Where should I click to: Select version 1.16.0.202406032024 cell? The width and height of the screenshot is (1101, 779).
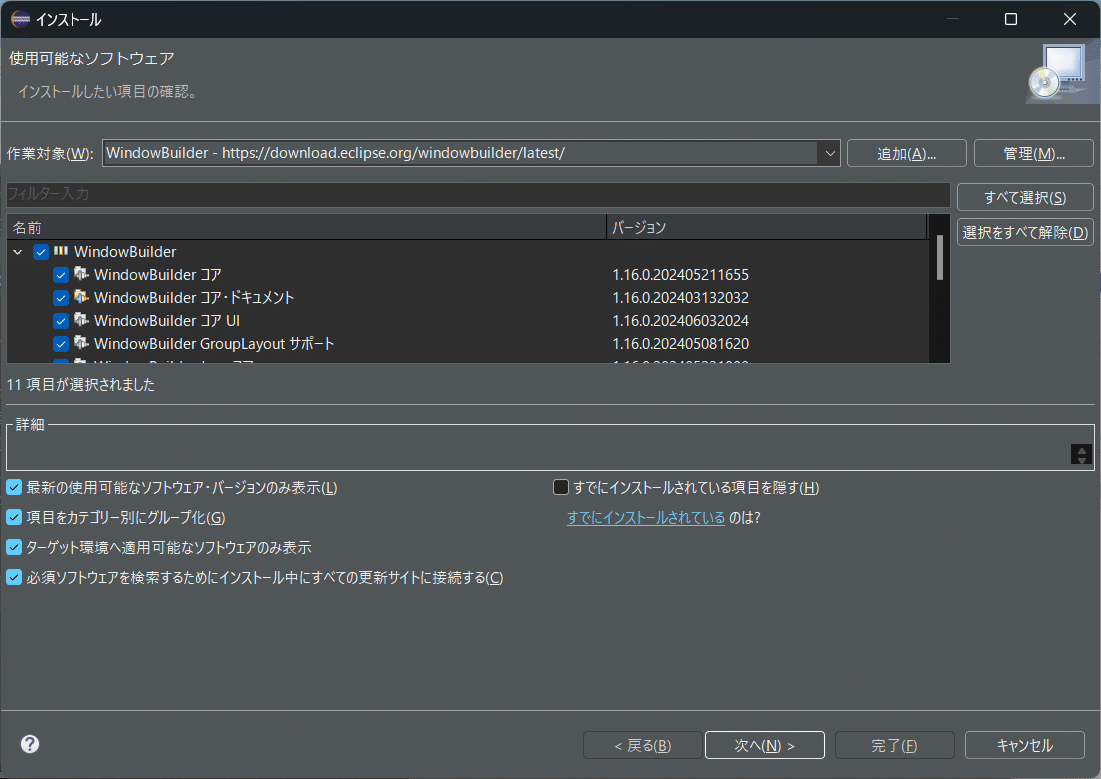pyautogui.click(x=680, y=321)
